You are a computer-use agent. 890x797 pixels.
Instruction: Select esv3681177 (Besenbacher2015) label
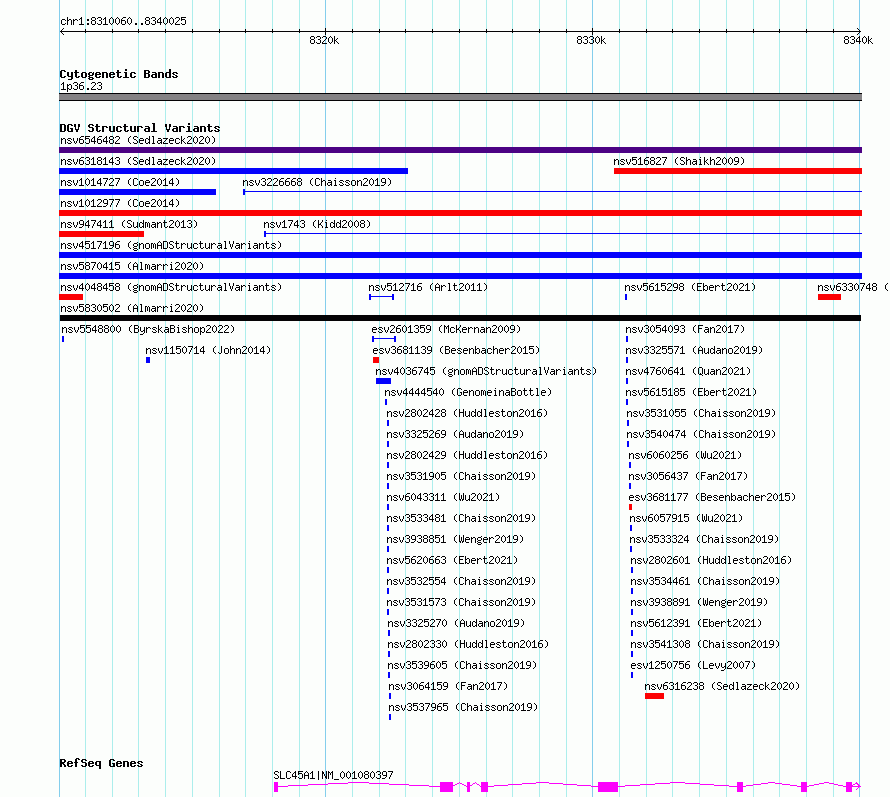712,497
